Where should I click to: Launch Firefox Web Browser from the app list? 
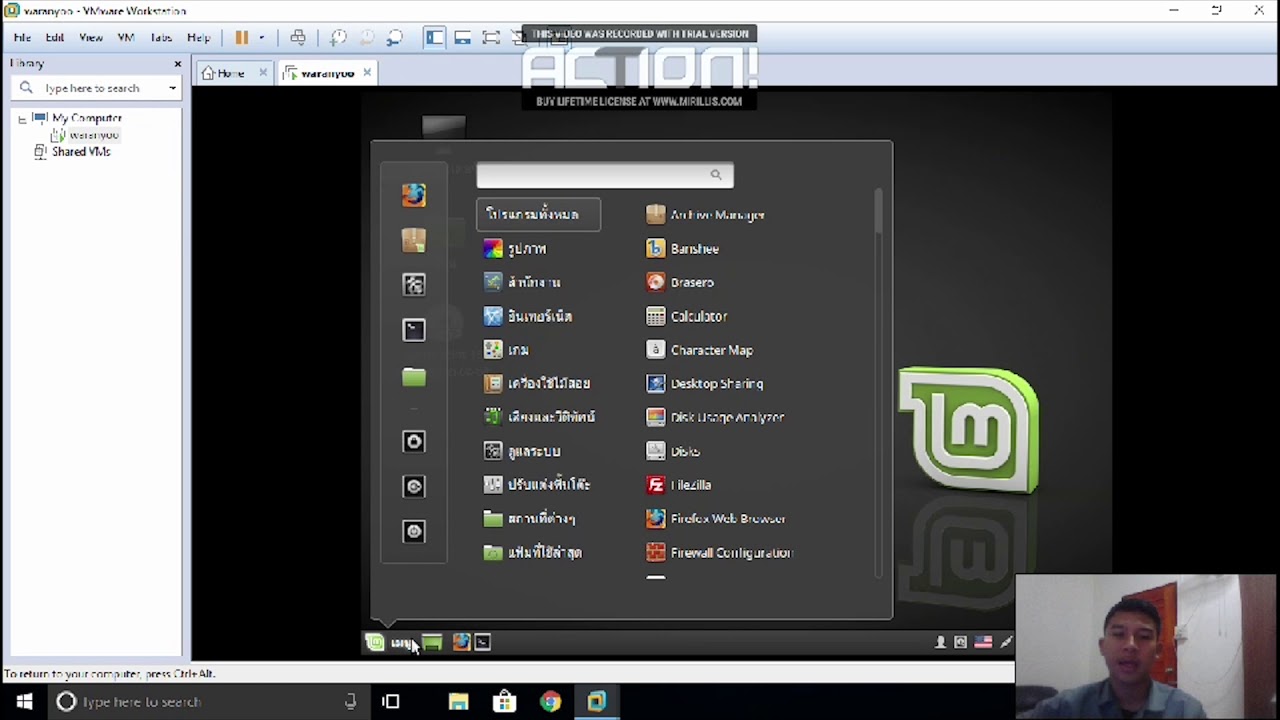(716, 519)
